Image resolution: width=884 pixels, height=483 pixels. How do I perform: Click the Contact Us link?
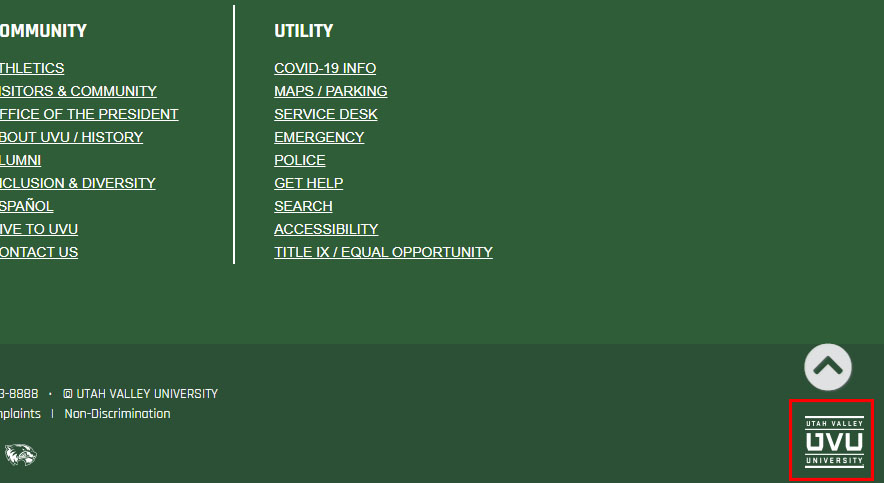click(x=39, y=252)
